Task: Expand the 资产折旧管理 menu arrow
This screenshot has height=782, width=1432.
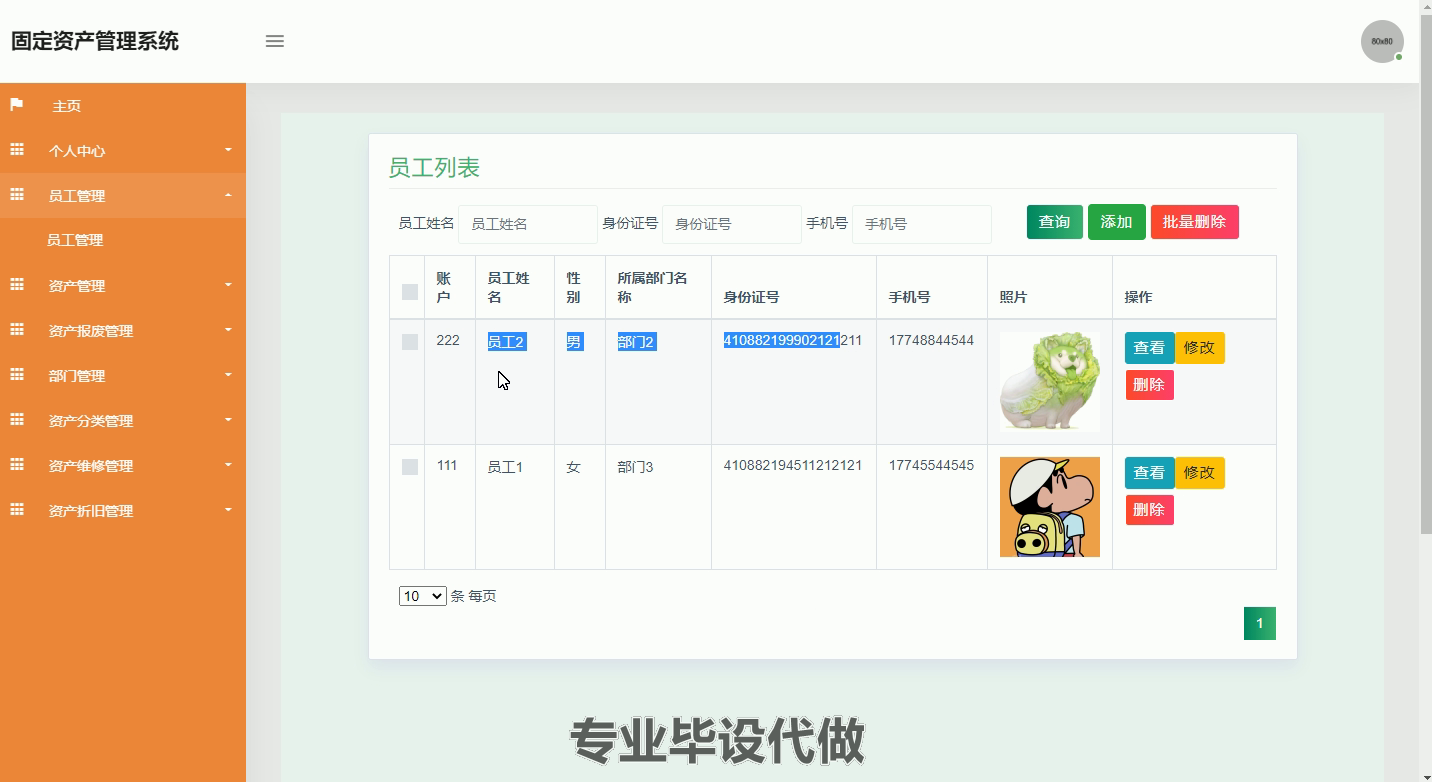Action: point(228,510)
